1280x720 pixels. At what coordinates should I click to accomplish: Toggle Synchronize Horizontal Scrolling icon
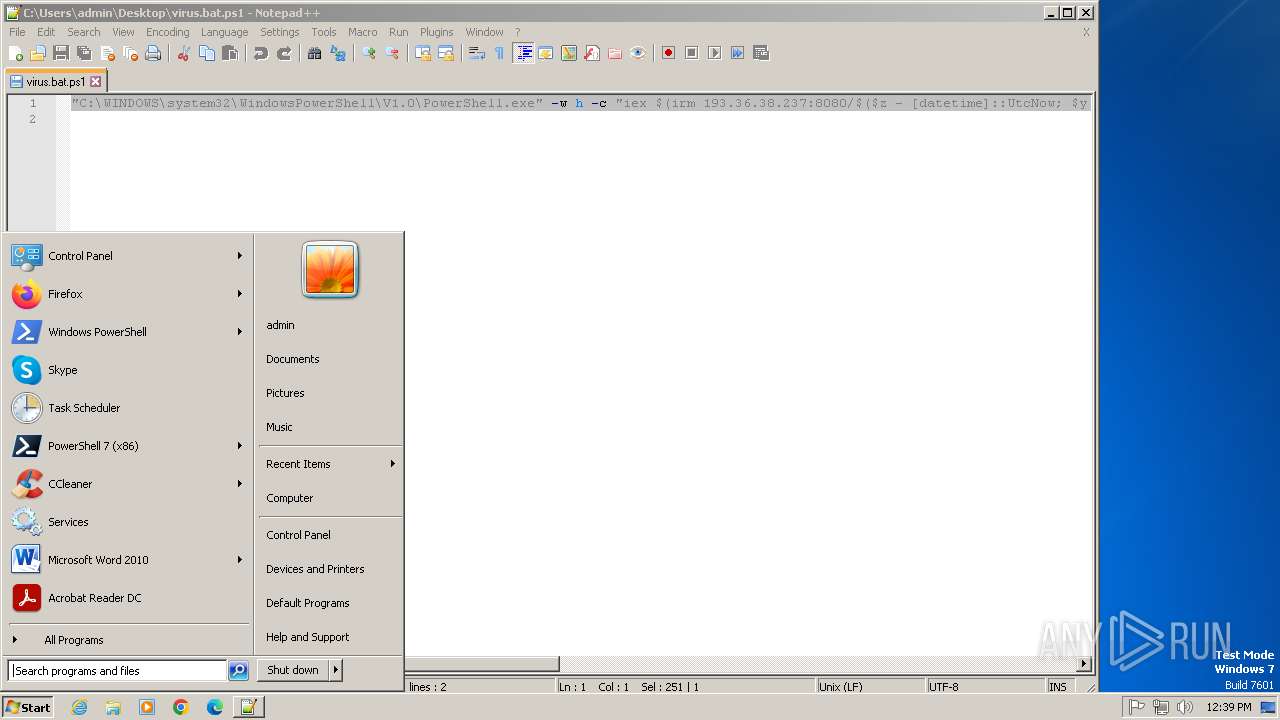tap(446, 53)
